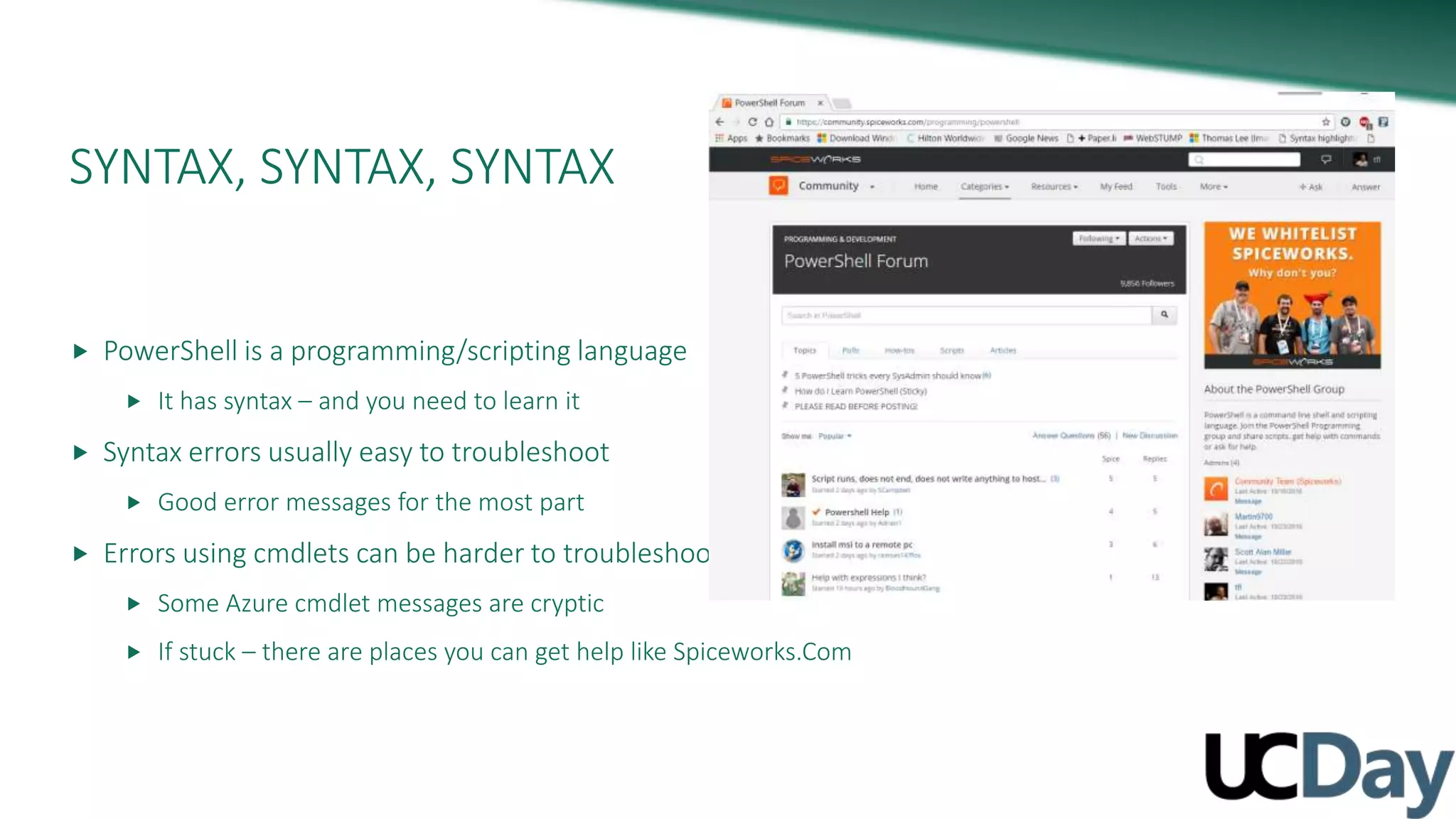Screen dimensions: 1456x819
Task: Open the Google News bookmark
Action: pyautogui.click(x=1026, y=138)
